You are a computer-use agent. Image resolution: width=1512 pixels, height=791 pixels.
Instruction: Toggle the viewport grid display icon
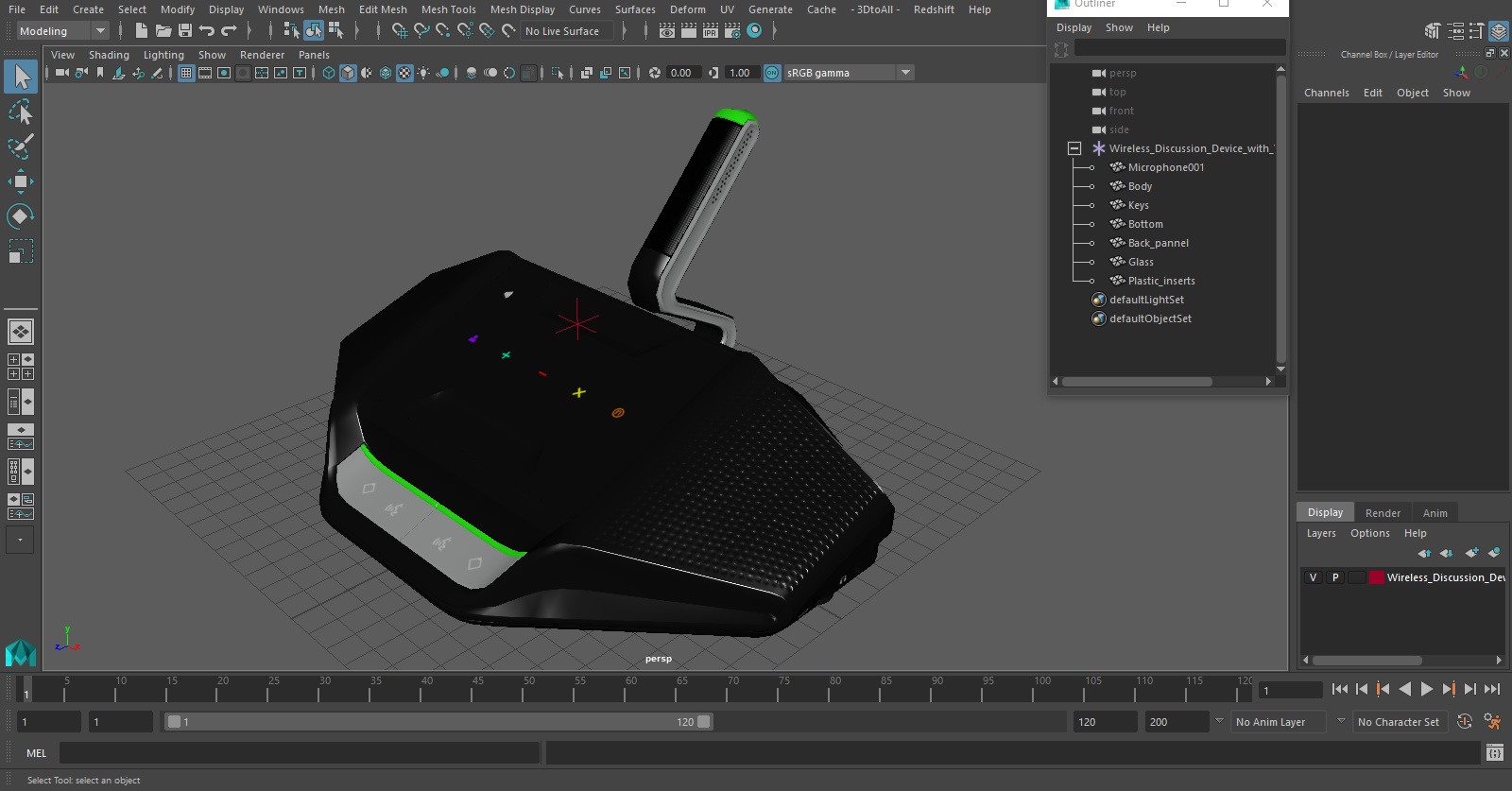(x=186, y=73)
